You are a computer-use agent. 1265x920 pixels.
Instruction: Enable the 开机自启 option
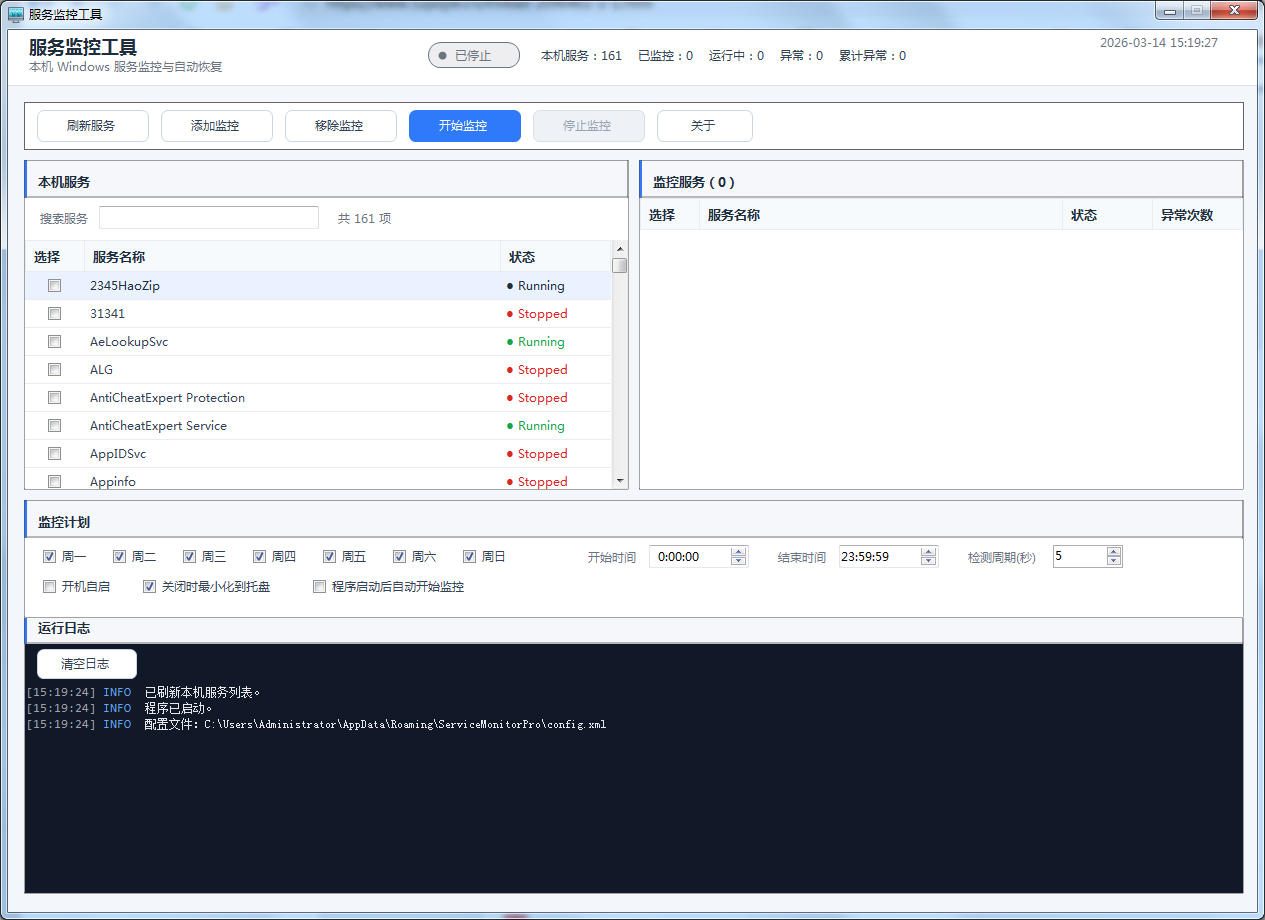50,587
